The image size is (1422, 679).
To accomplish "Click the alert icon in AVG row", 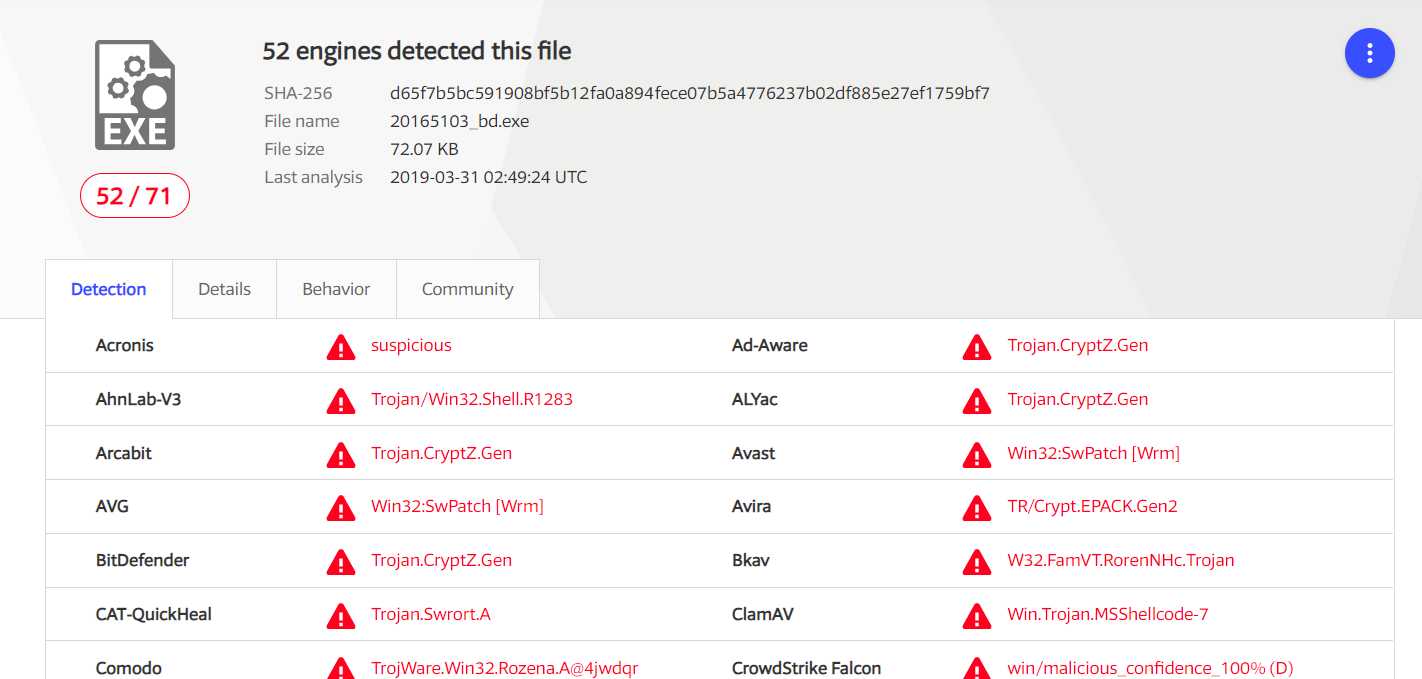I will click(x=341, y=508).
